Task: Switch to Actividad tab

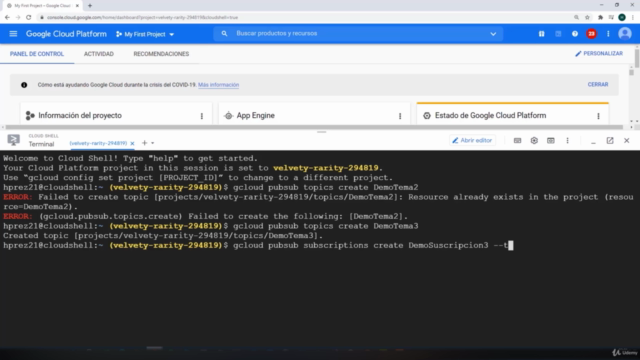Action: tap(99, 54)
